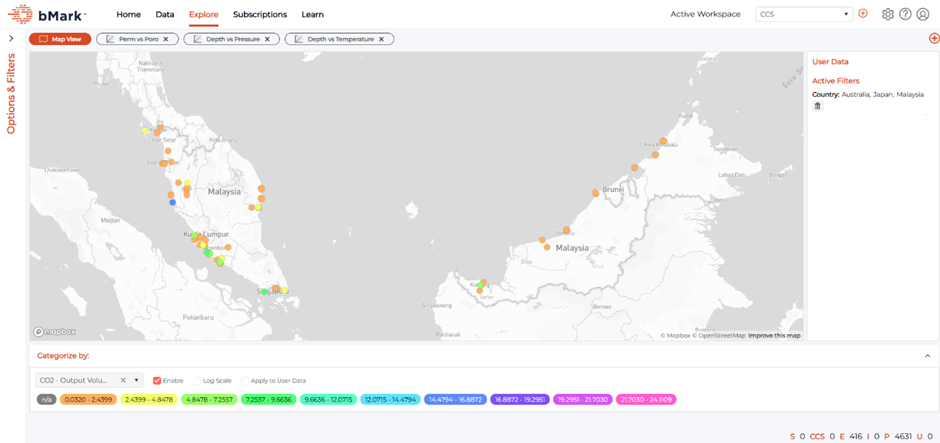Open the help question mark icon
The height and width of the screenshot is (443, 940).
click(905, 14)
